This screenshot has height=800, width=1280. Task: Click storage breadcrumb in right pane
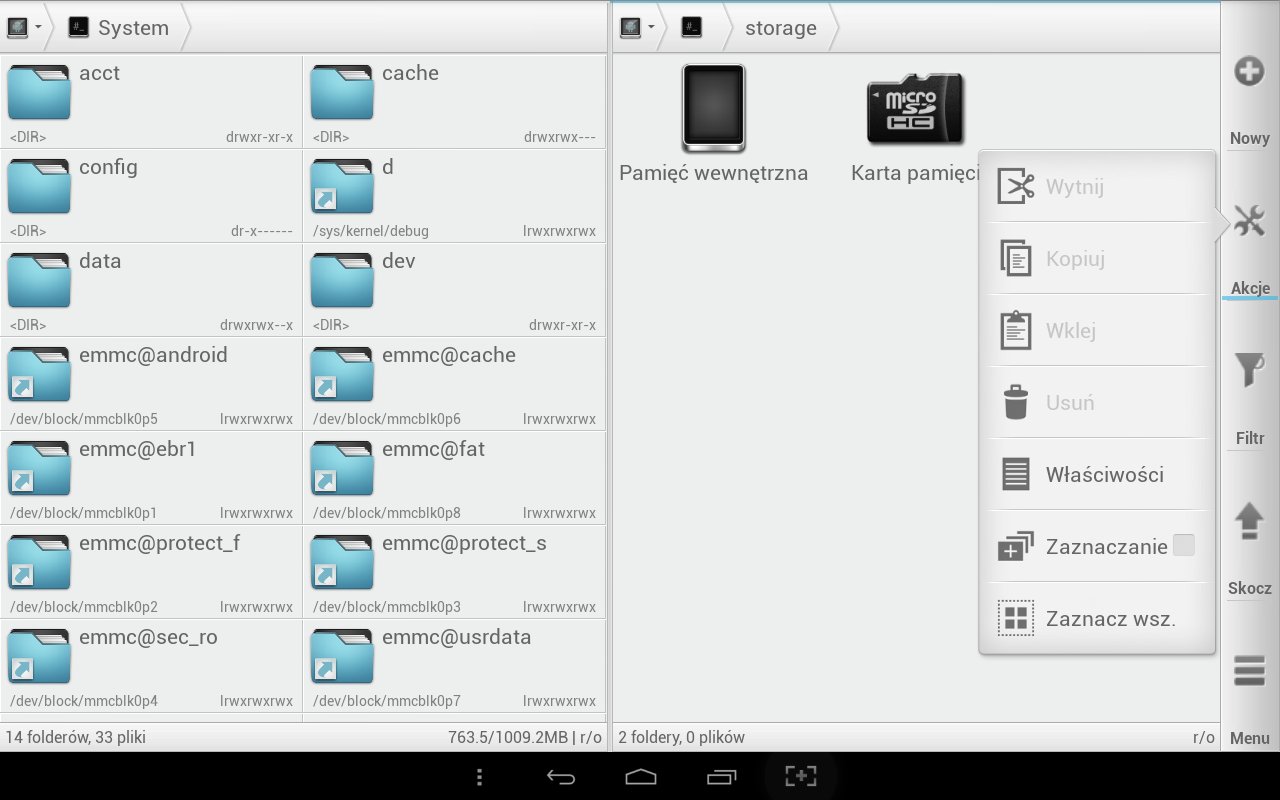(x=780, y=28)
